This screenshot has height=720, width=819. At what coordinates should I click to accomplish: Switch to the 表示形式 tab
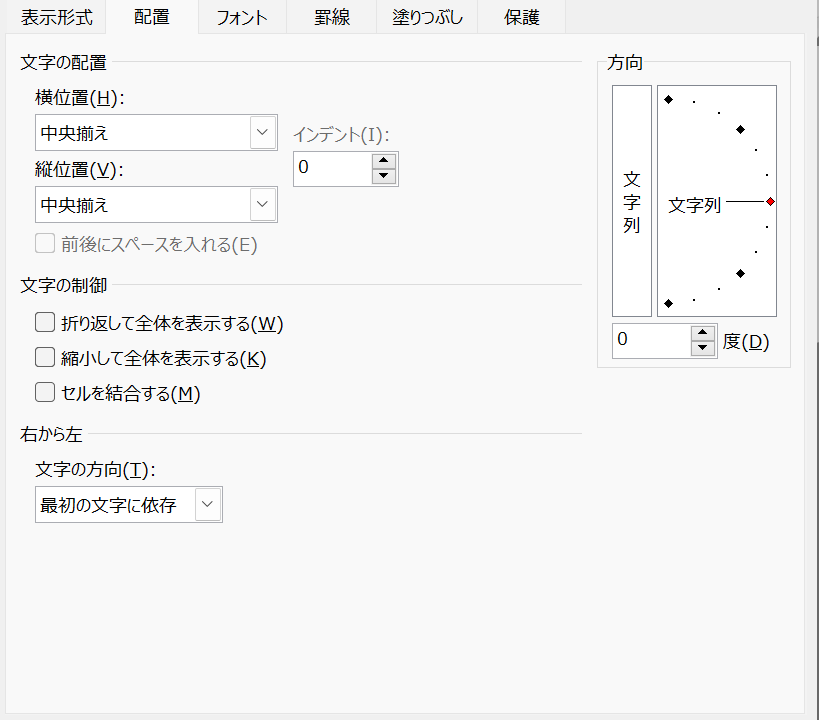[x=56, y=17]
